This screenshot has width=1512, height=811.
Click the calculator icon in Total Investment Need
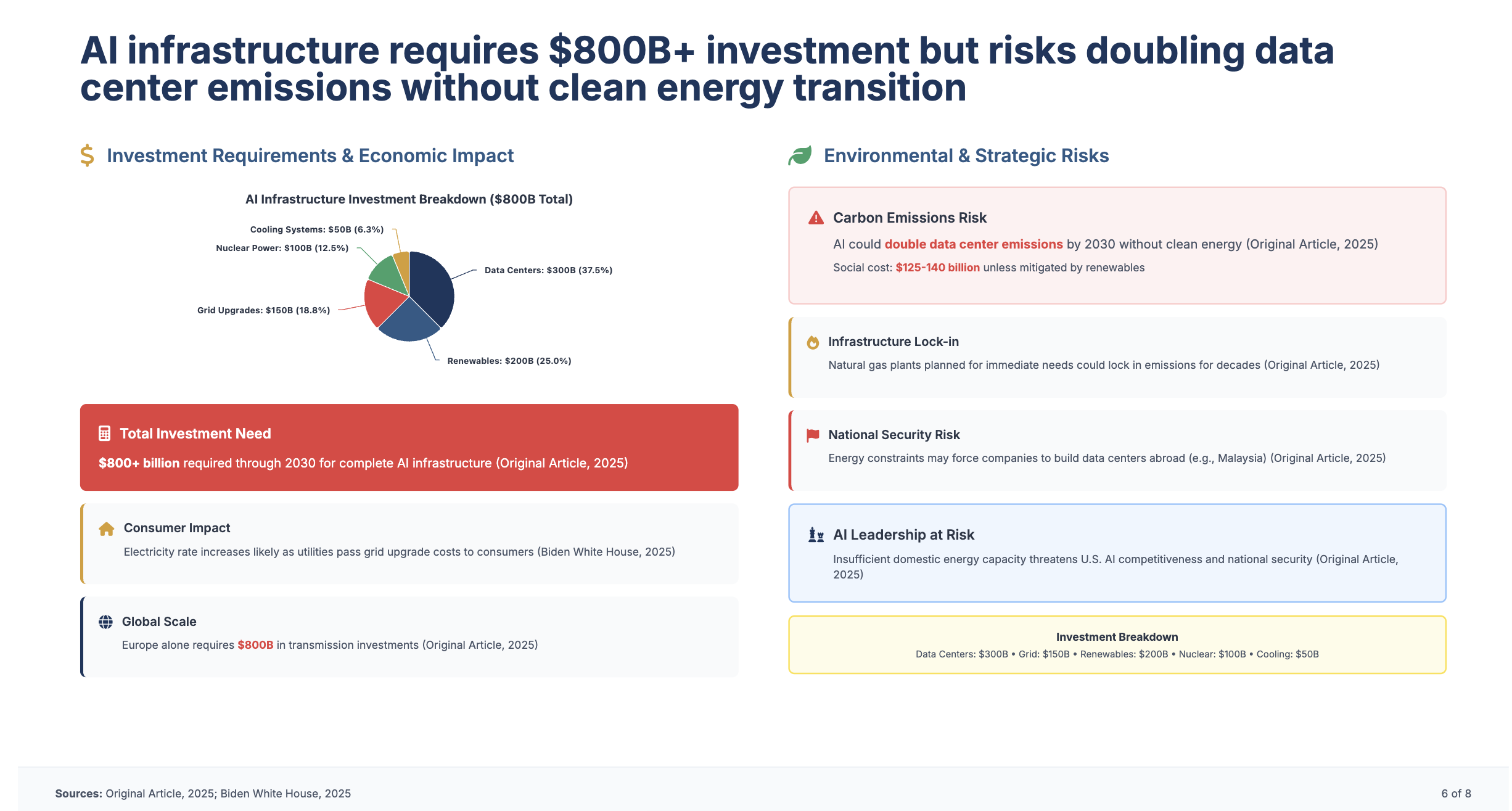click(105, 434)
